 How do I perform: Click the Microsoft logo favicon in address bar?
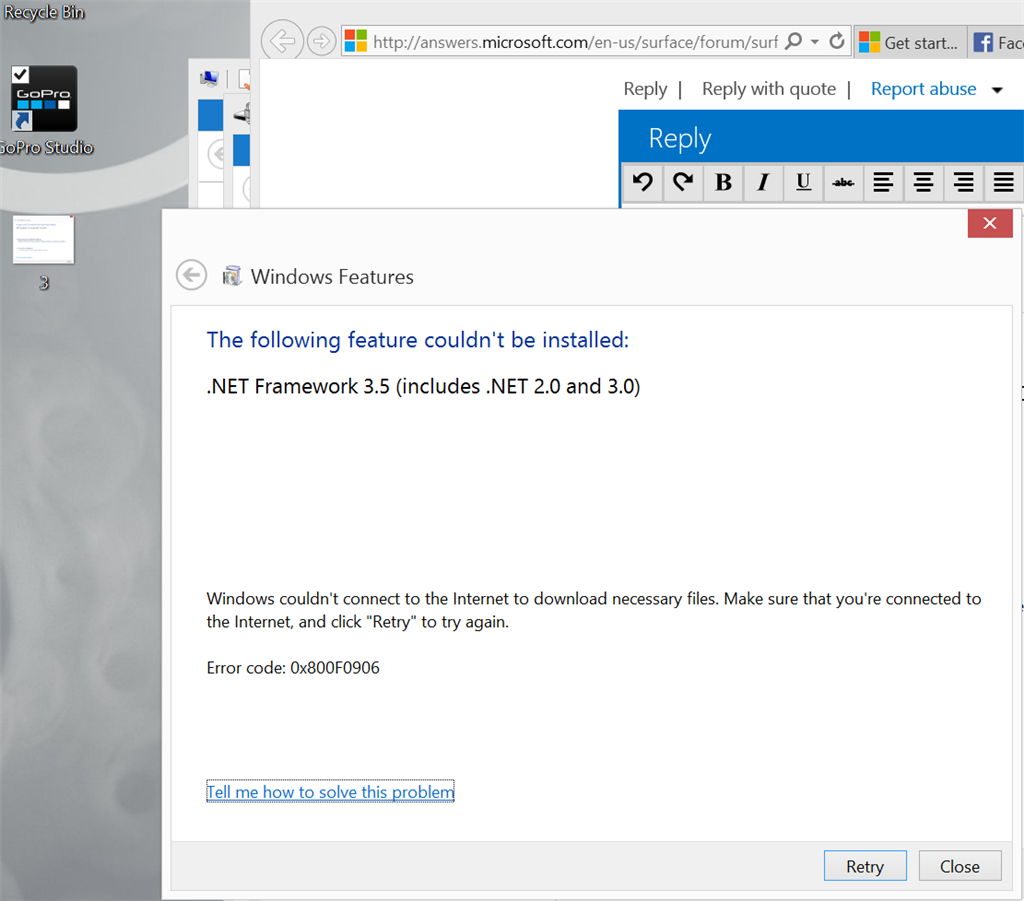(356, 41)
